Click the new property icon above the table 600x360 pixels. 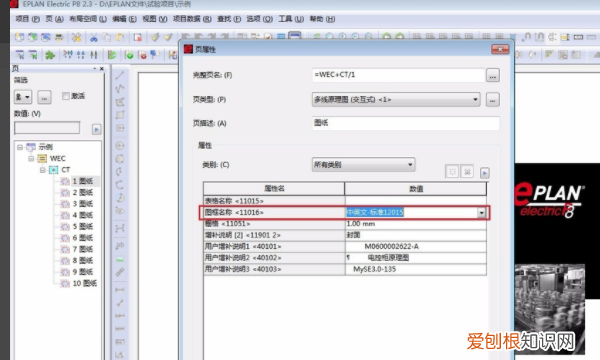coord(452,172)
